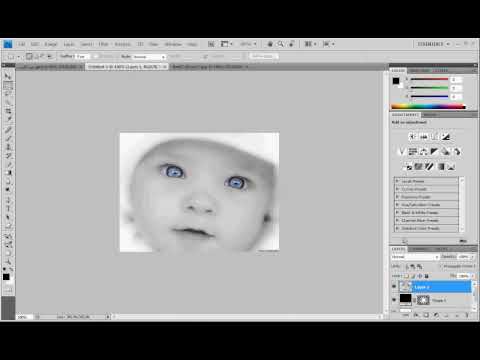Open the Style dropdown in options bar

(149, 57)
